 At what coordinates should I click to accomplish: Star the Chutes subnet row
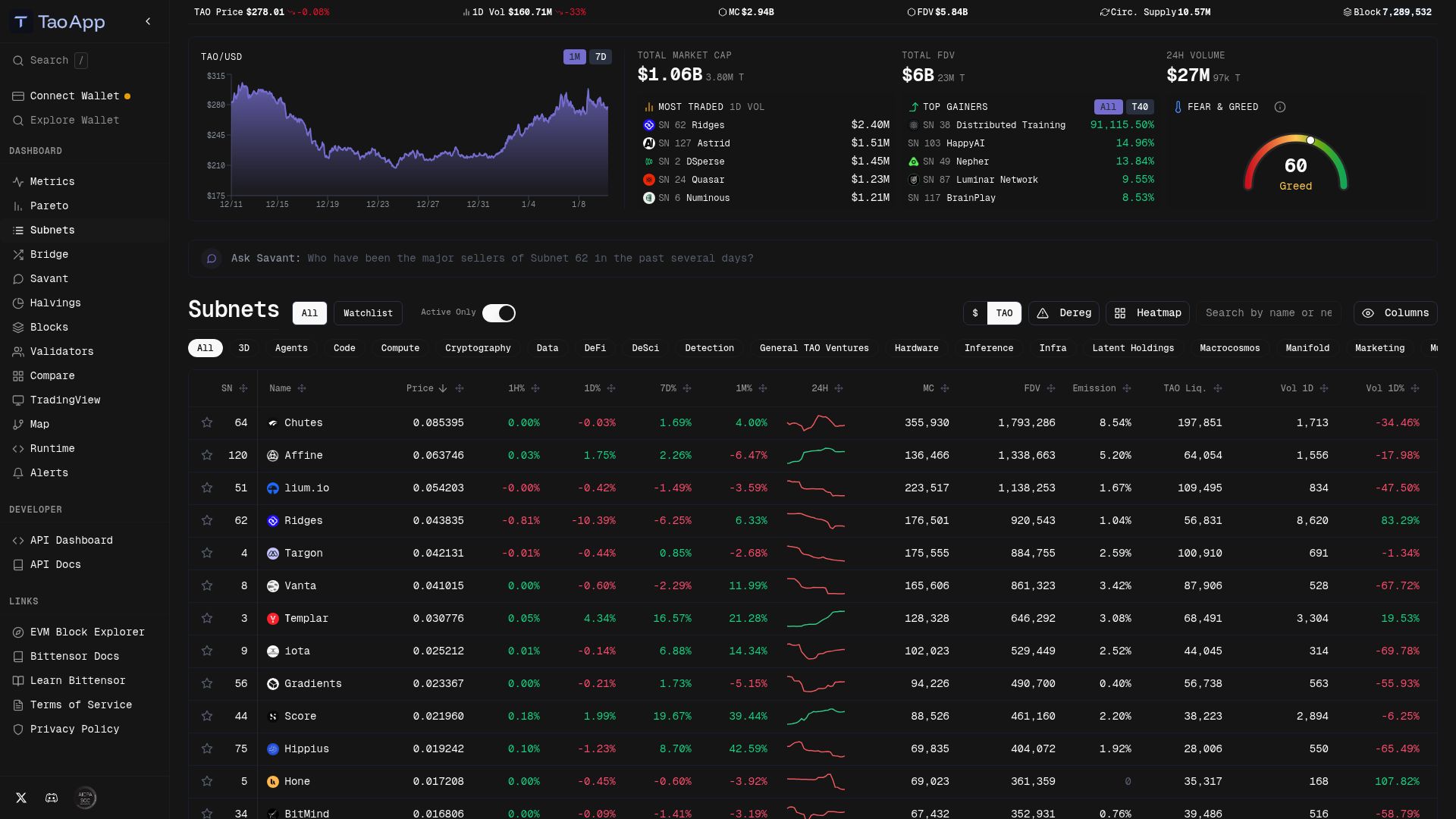click(x=207, y=422)
